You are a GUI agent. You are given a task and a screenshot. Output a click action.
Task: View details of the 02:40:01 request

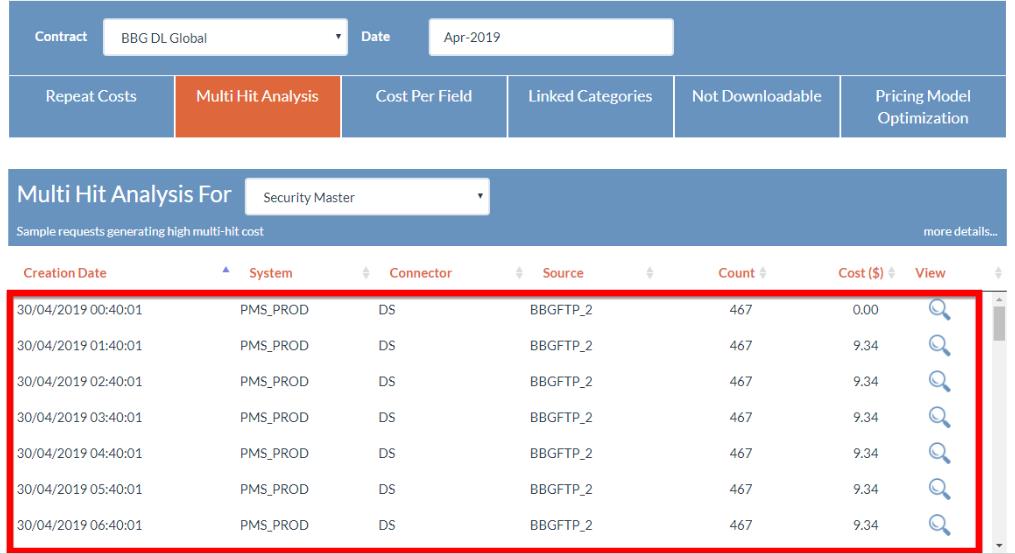pos(938,381)
